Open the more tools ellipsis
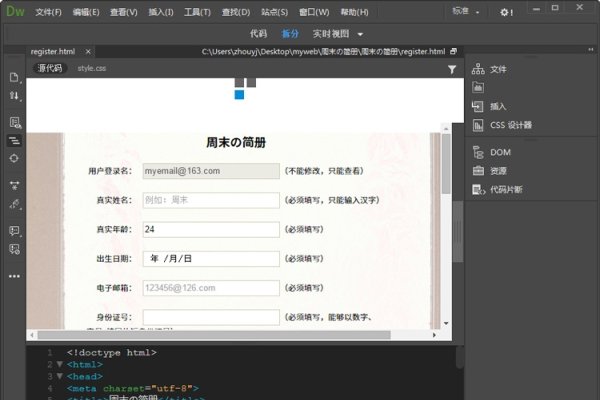This screenshot has width=600, height=400. coord(14,276)
